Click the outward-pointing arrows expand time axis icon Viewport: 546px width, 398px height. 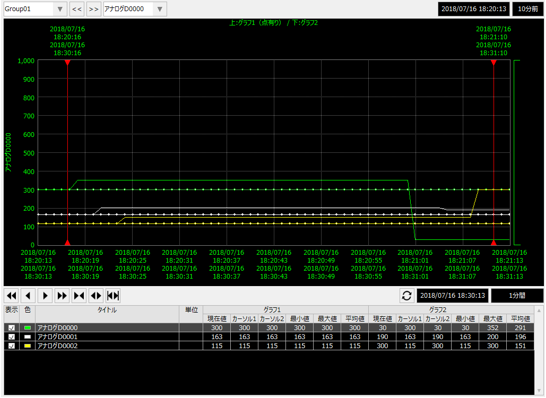pos(96,296)
